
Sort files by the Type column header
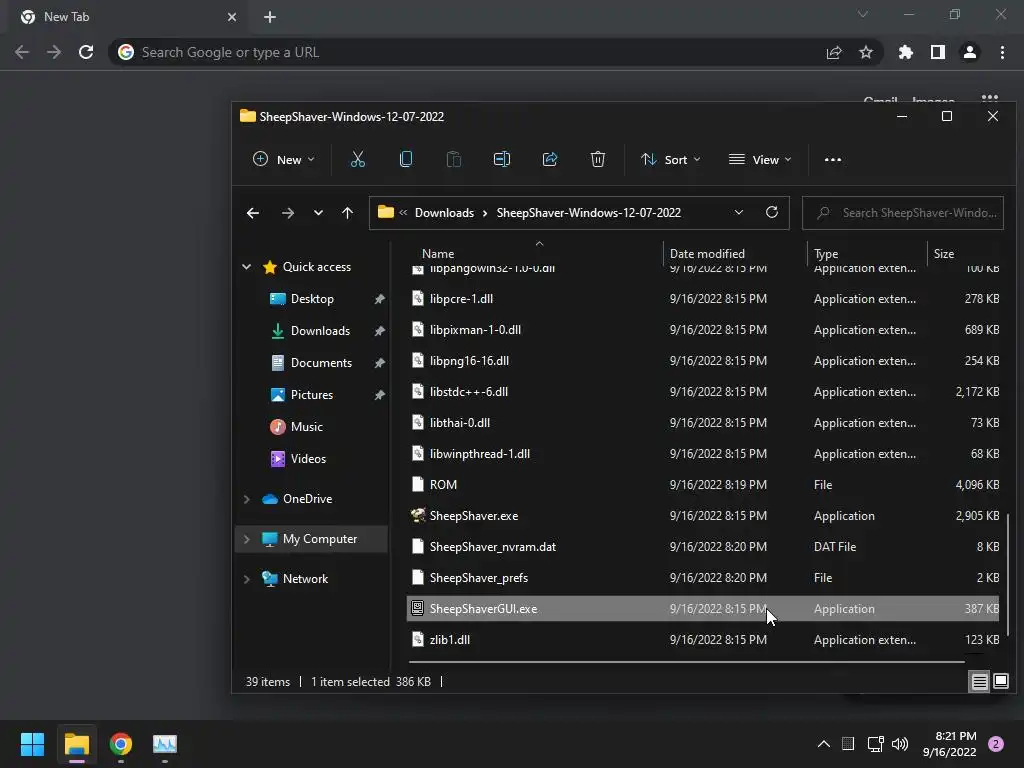click(x=825, y=254)
